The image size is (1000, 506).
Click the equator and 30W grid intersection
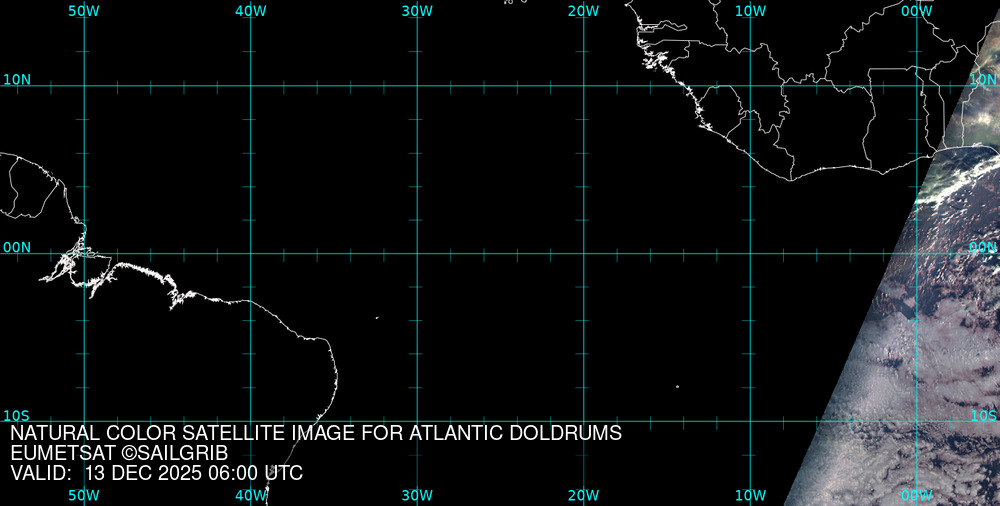(417, 253)
